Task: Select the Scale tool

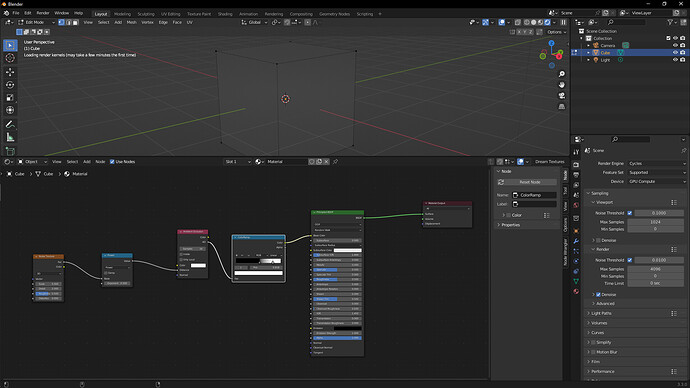Action: click(x=10, y=97)
